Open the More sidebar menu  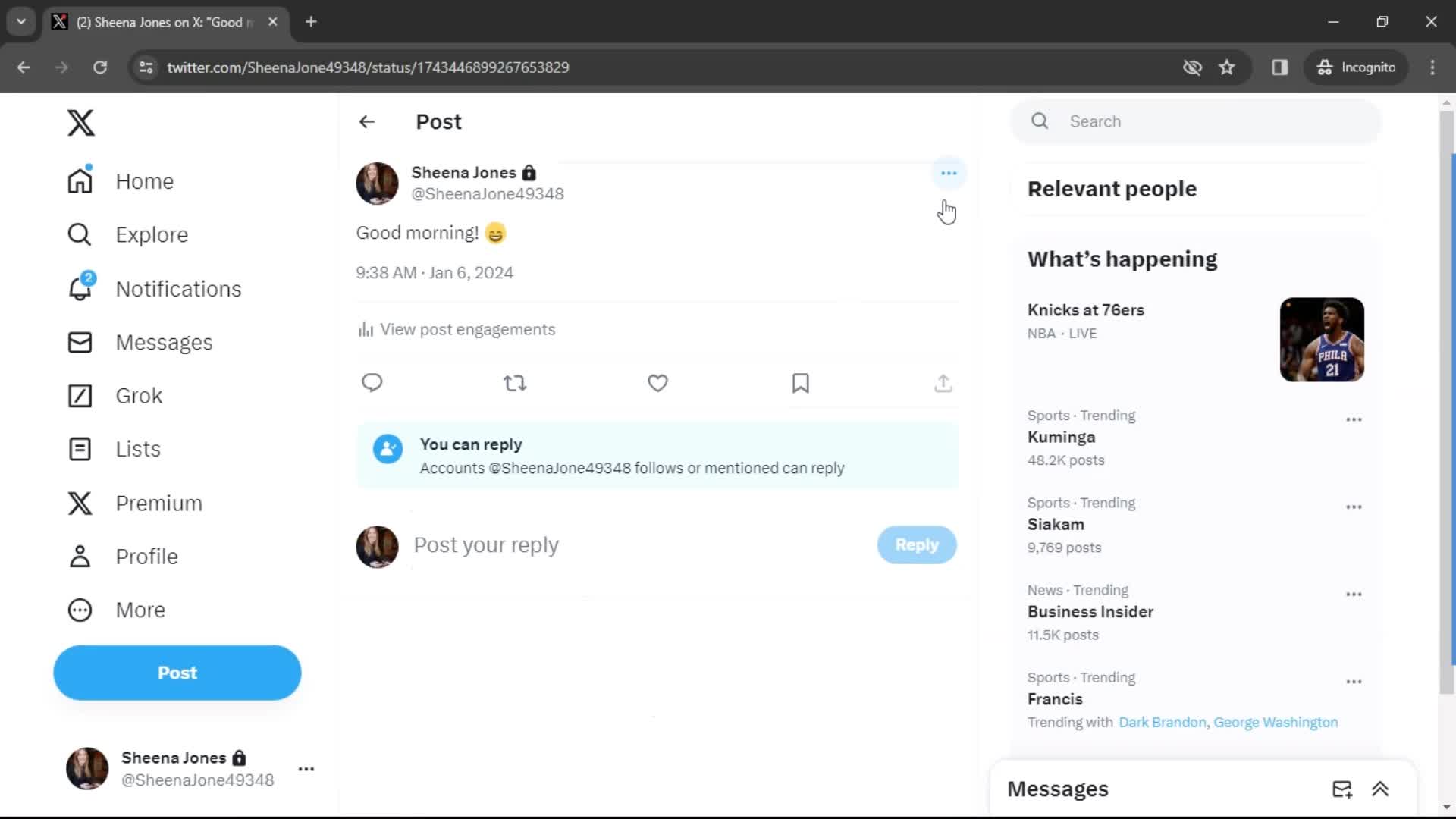click(116, 610)
